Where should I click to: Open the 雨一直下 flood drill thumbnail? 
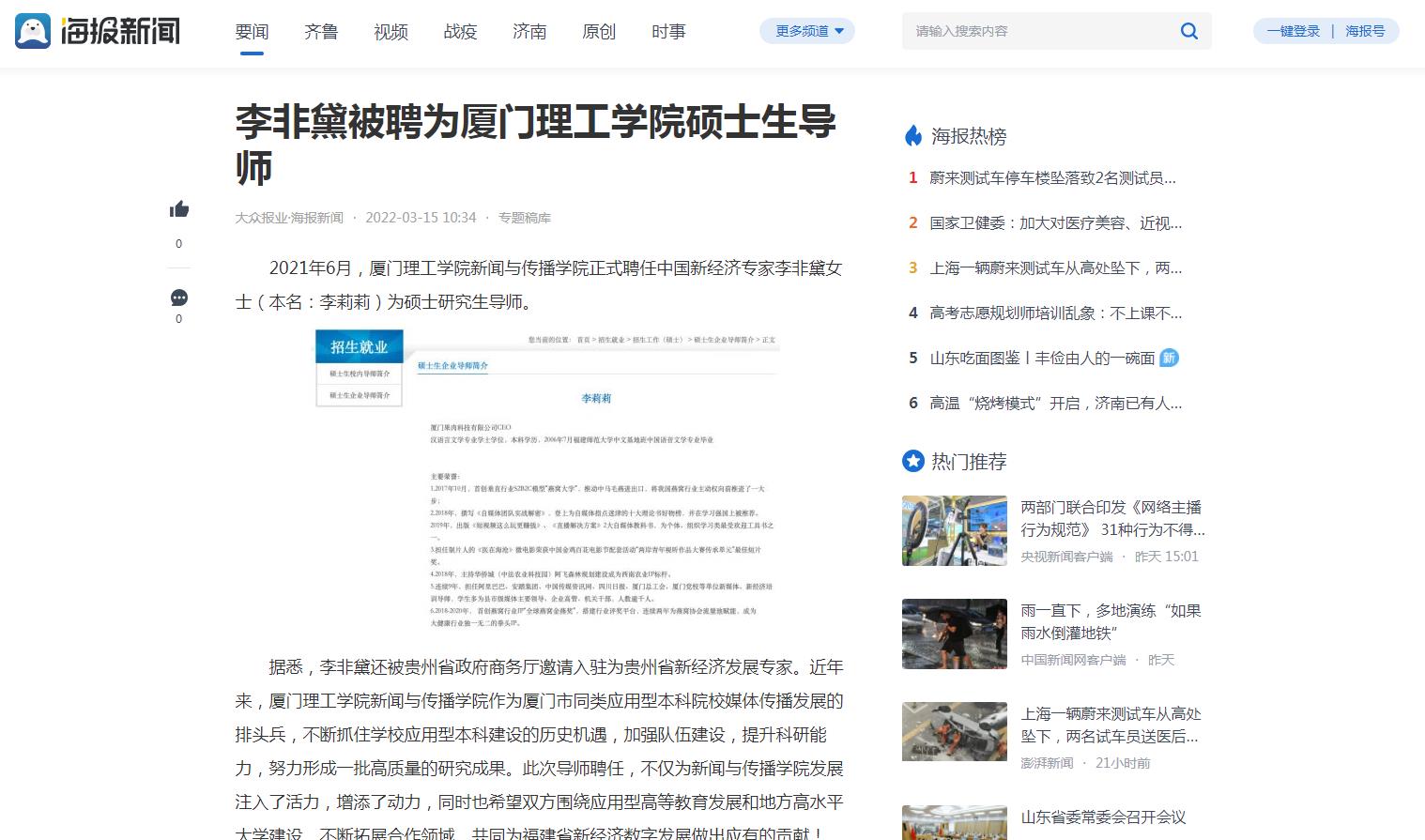(955, 634)
